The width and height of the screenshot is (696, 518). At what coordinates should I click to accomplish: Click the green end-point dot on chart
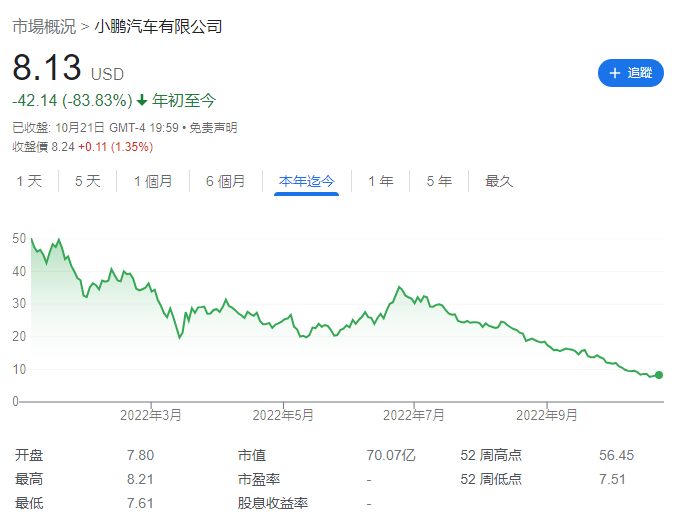[x=659, y=375]
